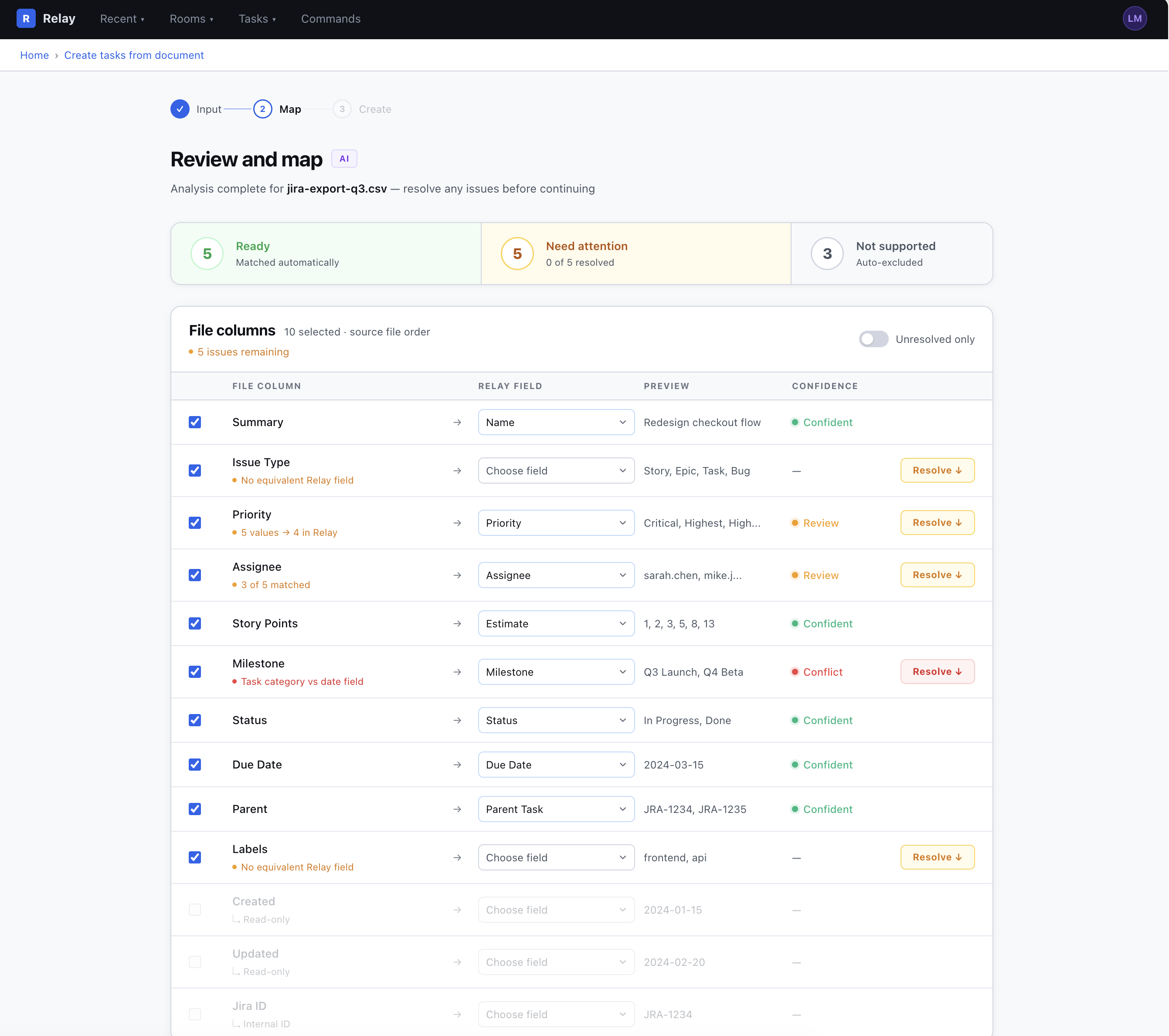The width and height of the screenshot is (1169, 1036).
Task: Toggle the Unresolved only switch
Action: tap(873, 339)
